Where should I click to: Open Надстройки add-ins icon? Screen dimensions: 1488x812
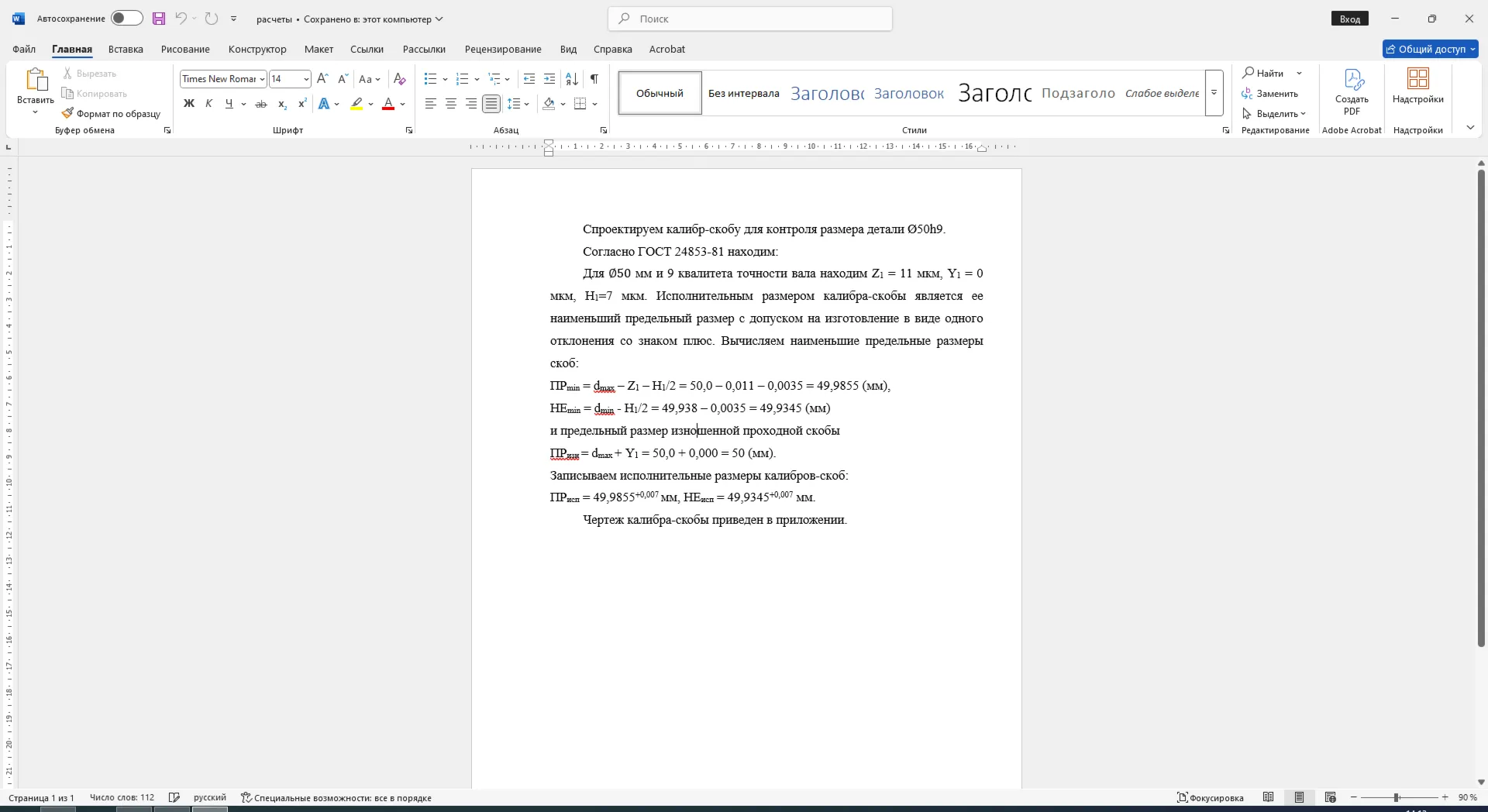point(1417,86)
